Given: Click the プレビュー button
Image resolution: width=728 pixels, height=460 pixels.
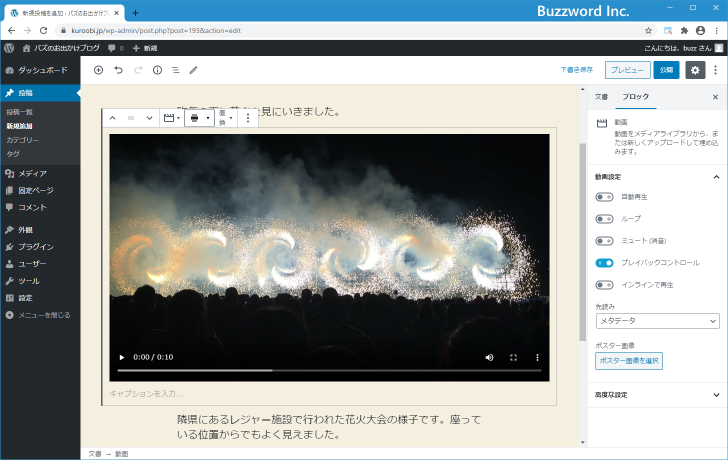Looking at the screenshot, I should tap(626, 70).
